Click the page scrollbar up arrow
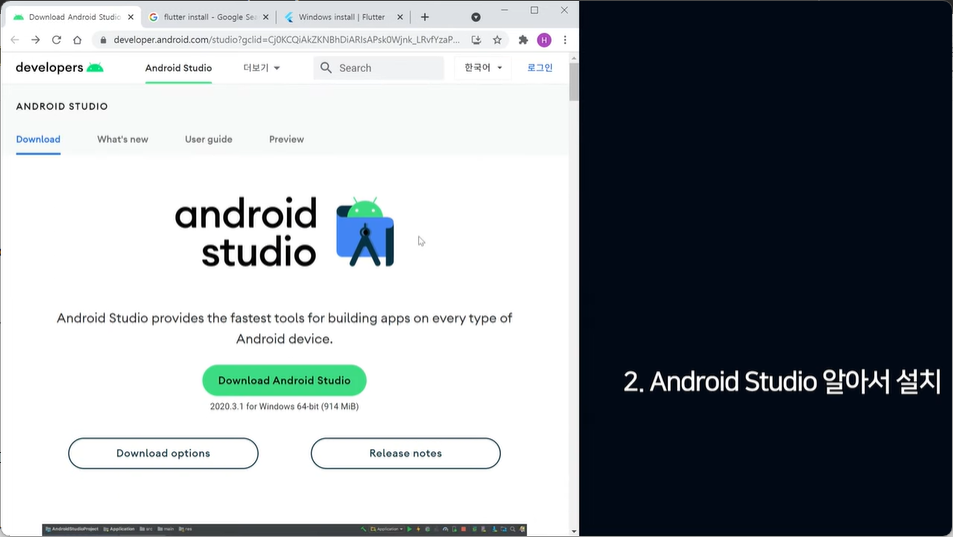This screenshot has width=953, height=537. pos(574,58)
